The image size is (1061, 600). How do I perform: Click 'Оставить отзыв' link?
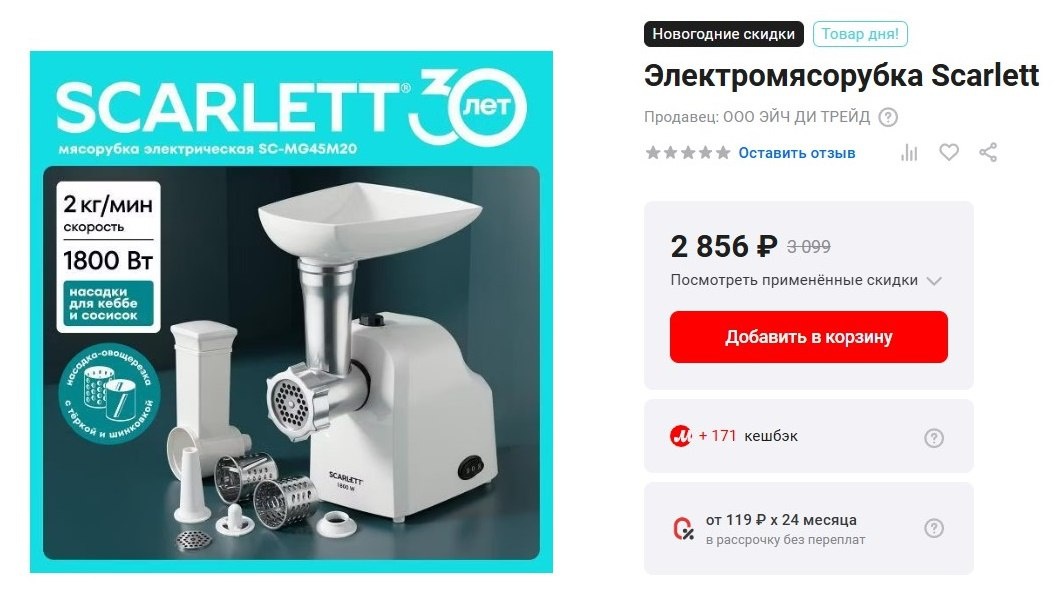pos(796,153)
